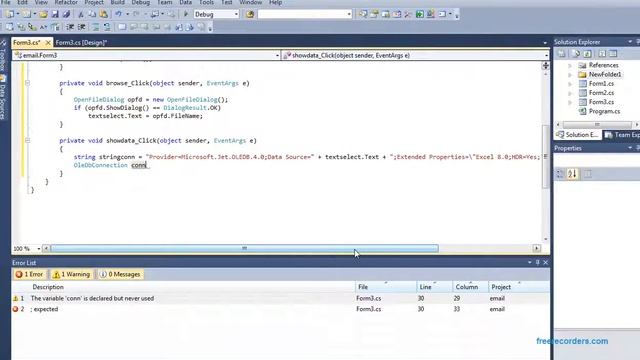The width and height of the screenshot is (640, 360).
Task: Click Display Object Member List icon
Action: [9, 27]
